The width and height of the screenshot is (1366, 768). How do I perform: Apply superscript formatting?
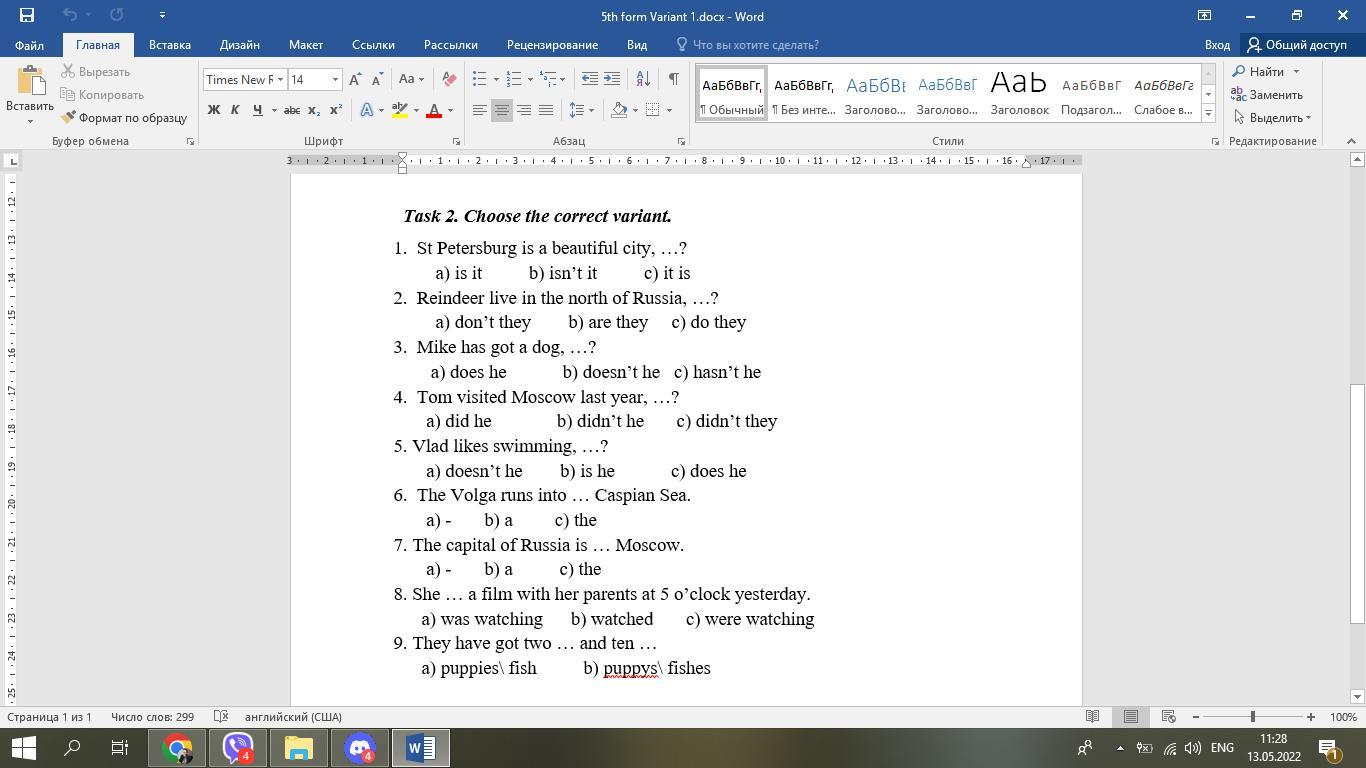(336, 110)
